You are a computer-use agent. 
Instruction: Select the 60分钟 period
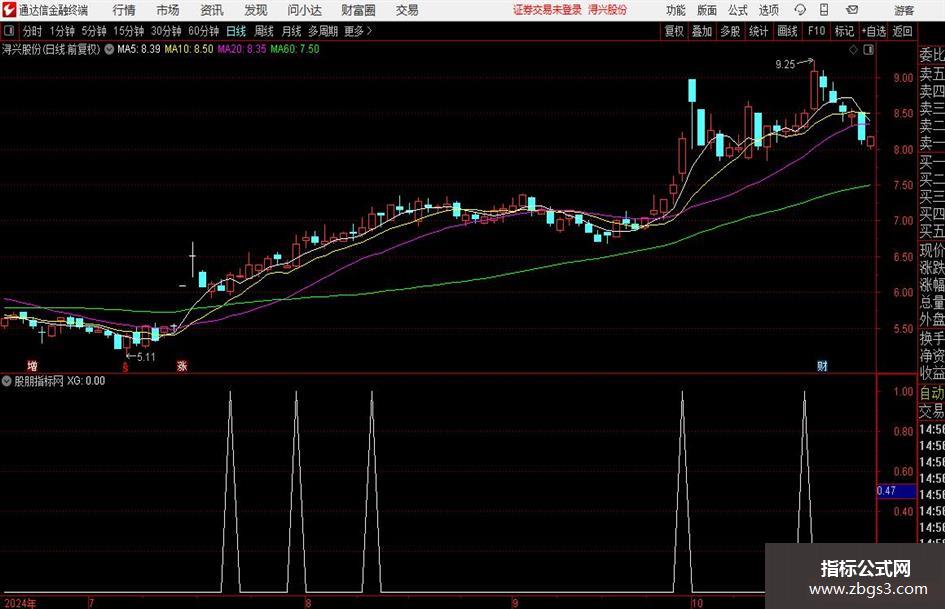[x=204, y=31]
